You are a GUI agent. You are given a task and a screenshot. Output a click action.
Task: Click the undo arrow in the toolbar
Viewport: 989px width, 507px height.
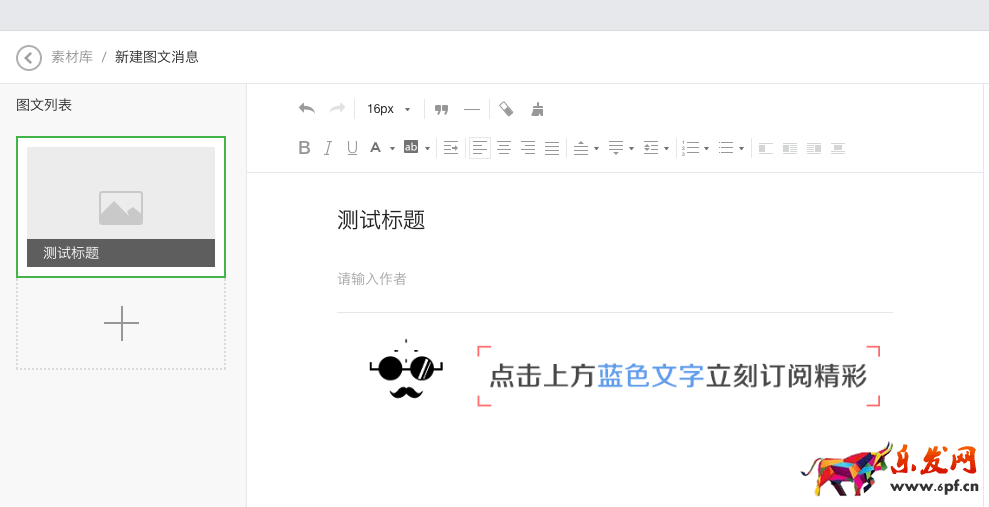[x=307, y=109]
